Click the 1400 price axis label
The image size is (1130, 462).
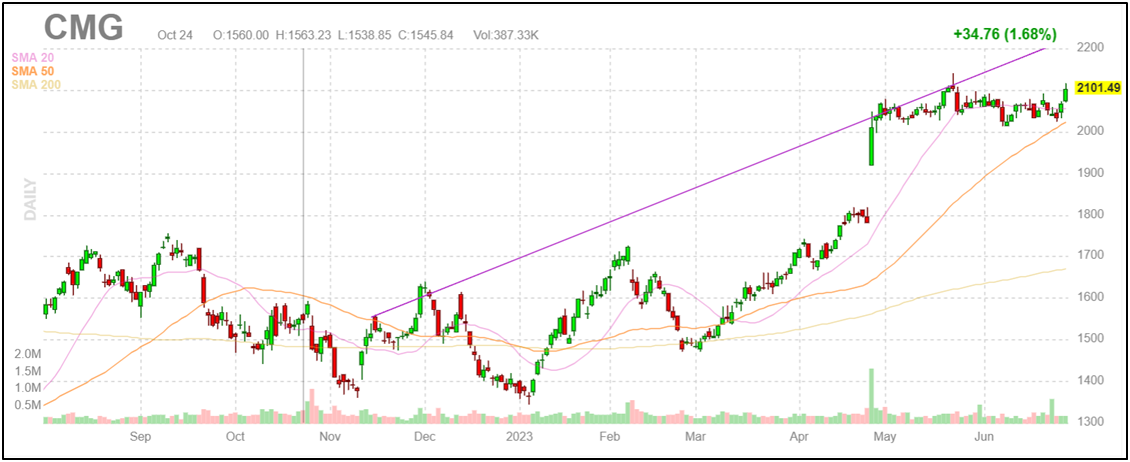tap(1090, 380)
